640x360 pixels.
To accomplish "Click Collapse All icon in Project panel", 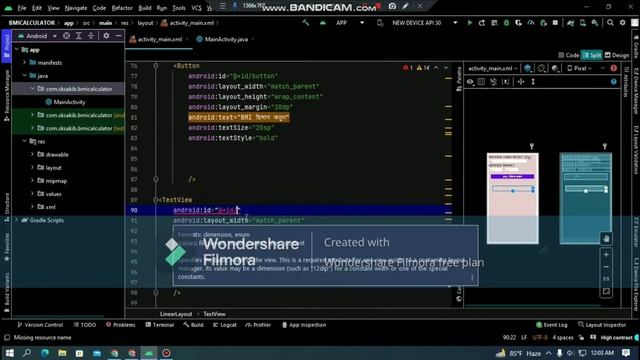I will pos(91,36).
